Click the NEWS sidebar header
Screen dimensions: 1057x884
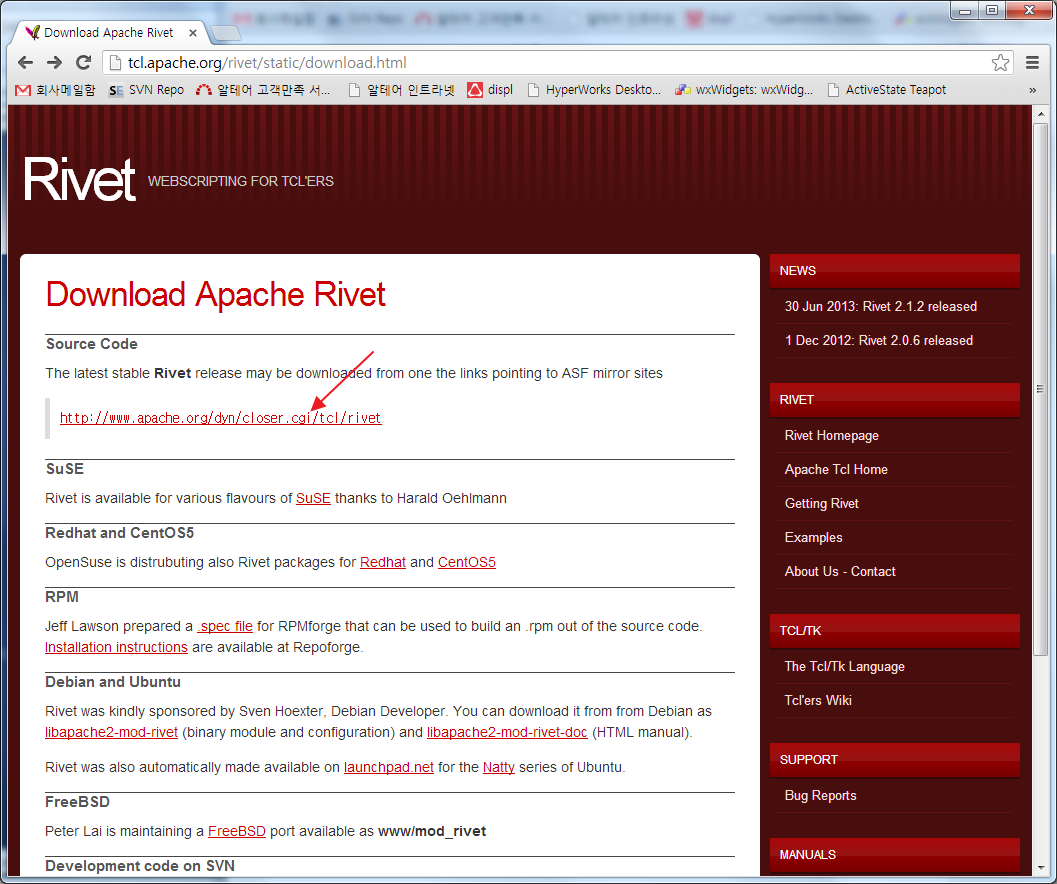tap(895, 271)
